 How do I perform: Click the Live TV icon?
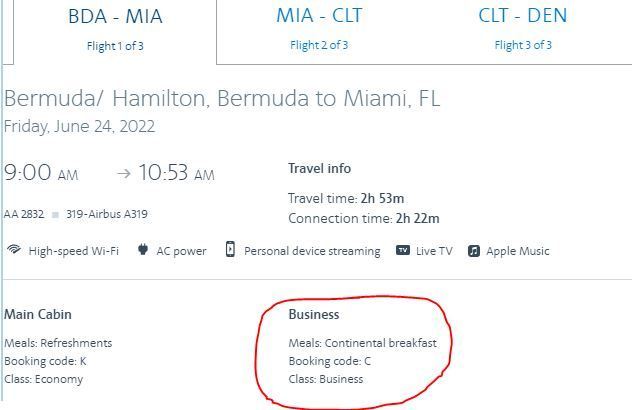pyautogui.click(x=403, y=250)
